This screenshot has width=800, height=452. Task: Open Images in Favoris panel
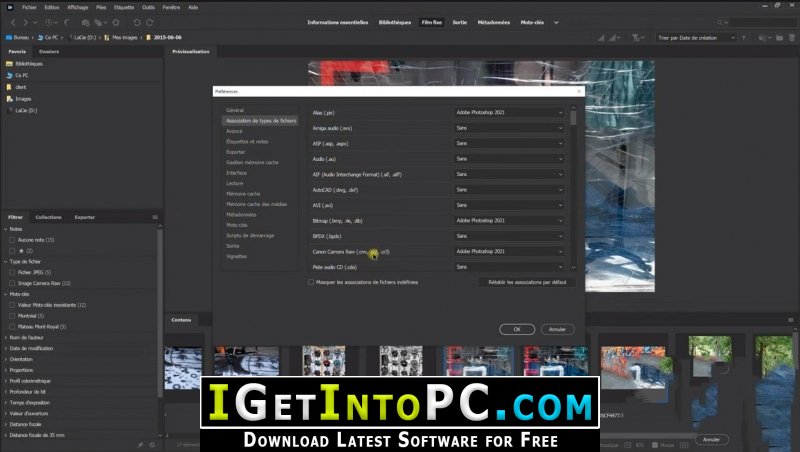click(x=23, y=99)
